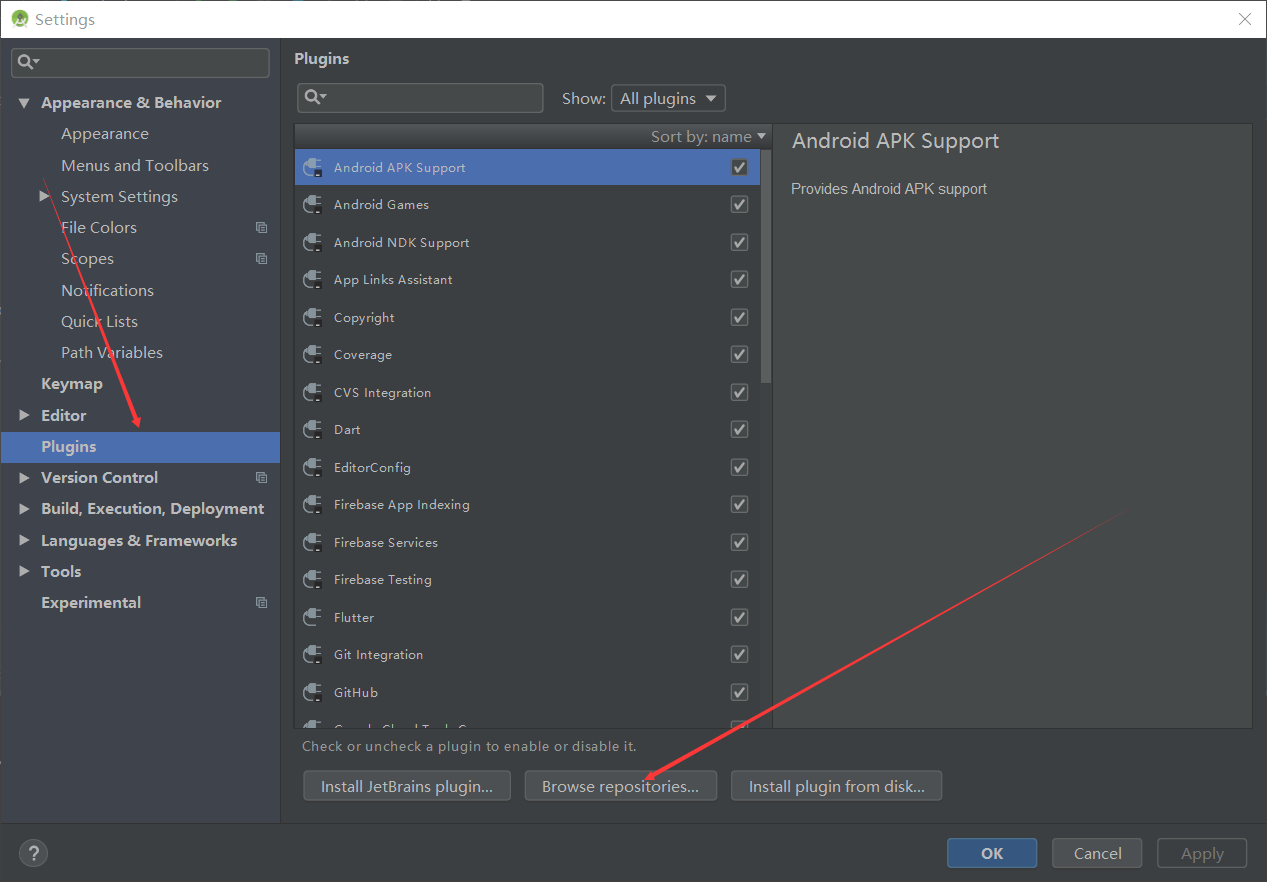1267x882 pixels.
Task: Expand the Editor section arrow
Action: point(24,415)
